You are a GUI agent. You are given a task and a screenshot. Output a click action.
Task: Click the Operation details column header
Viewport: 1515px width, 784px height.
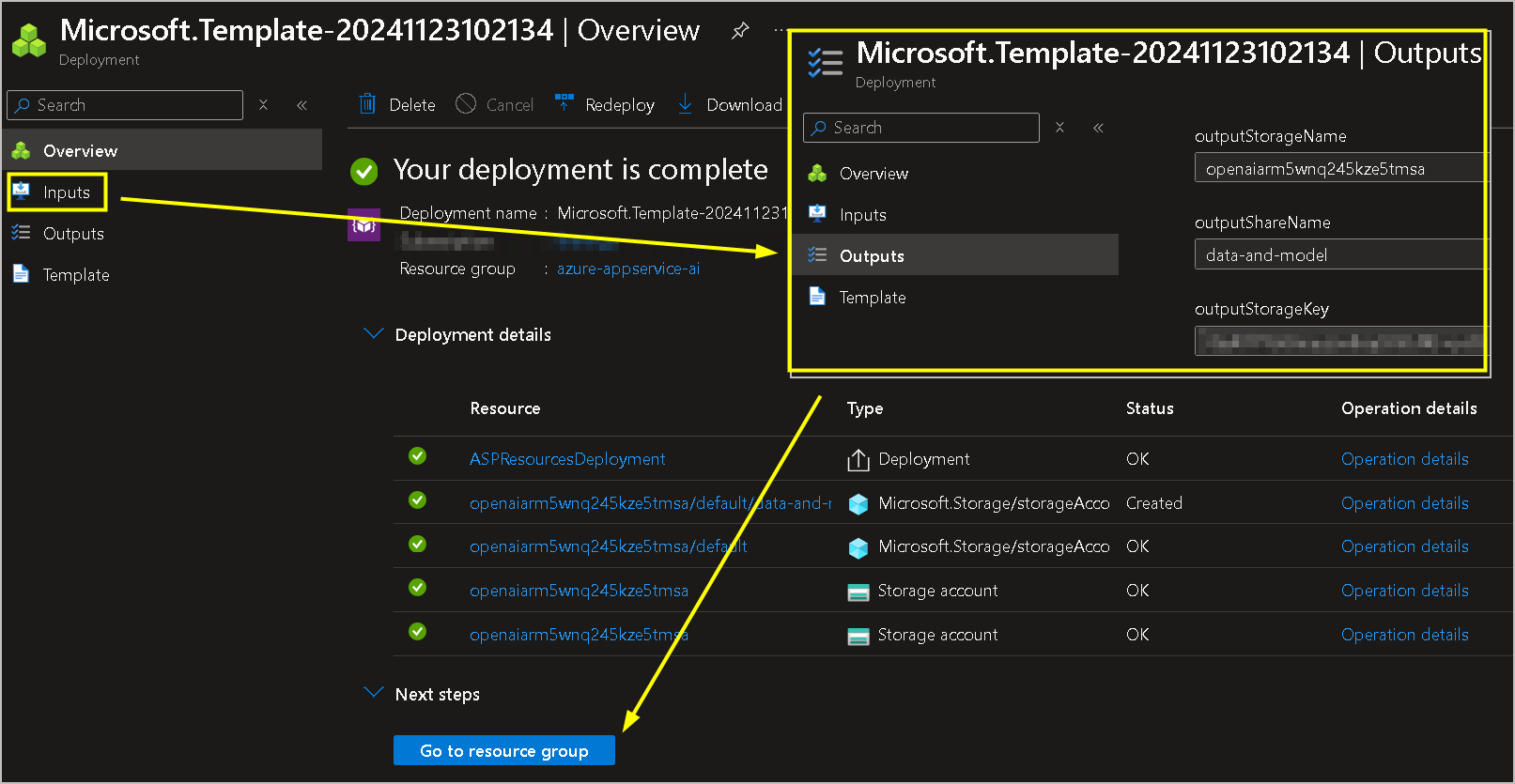pyautogui.click(x=1409, y=408)
